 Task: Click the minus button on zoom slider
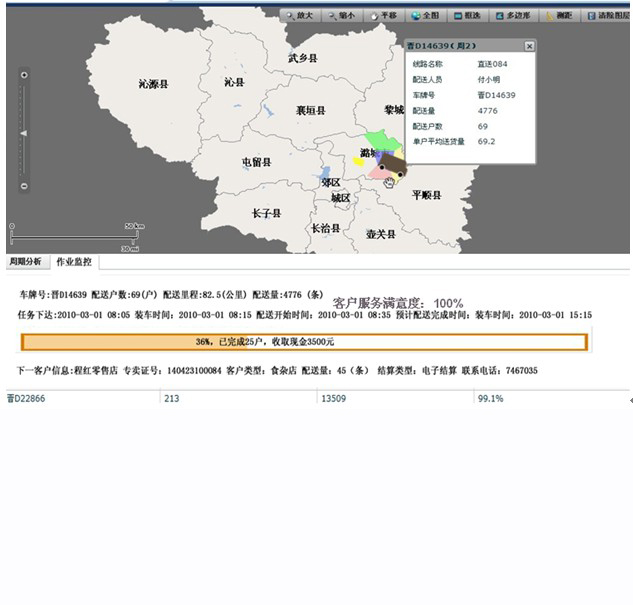(x=24, y=186)
